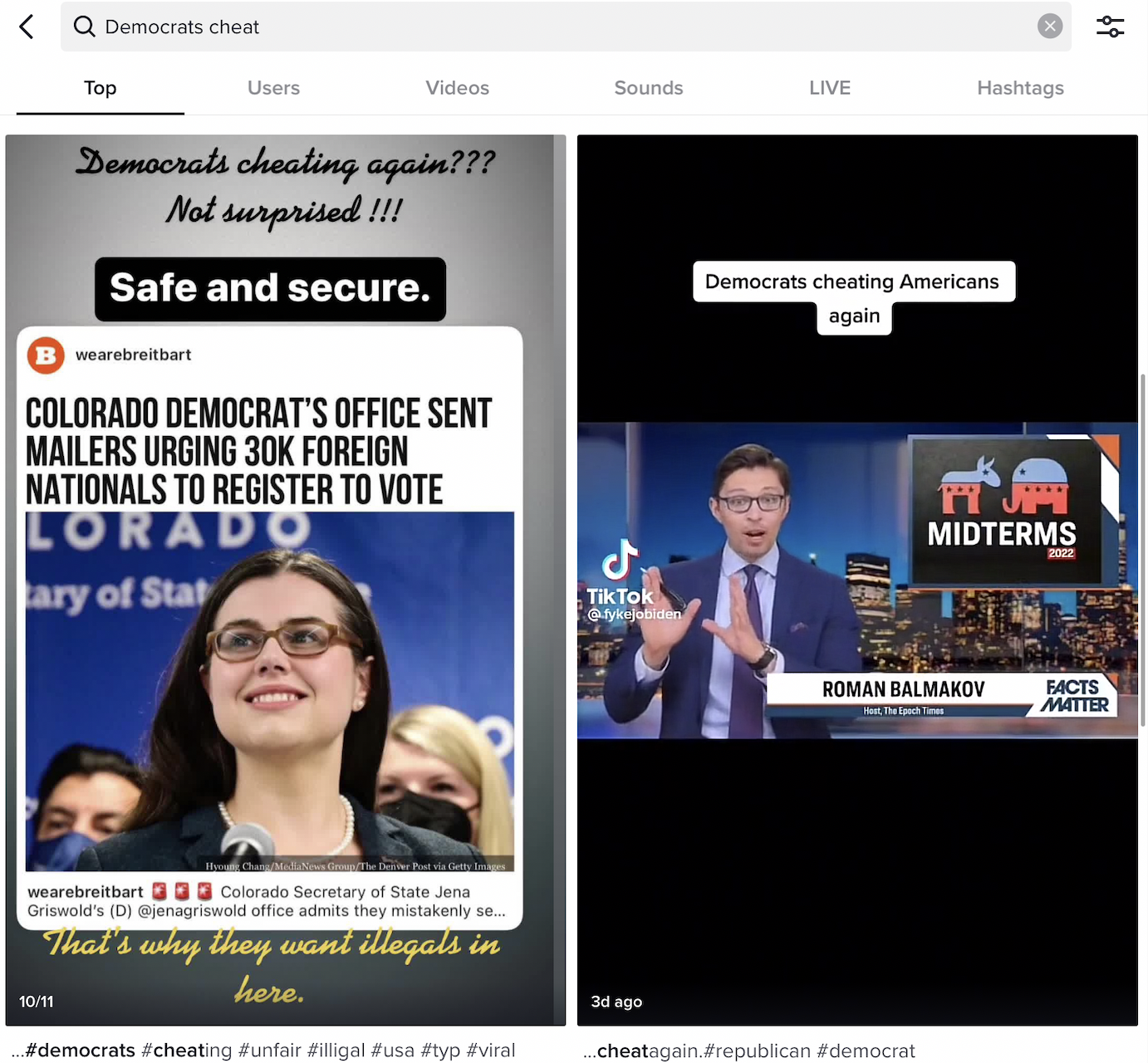
Task: Open the Sounds tab
Action: (x=648, y=88)
